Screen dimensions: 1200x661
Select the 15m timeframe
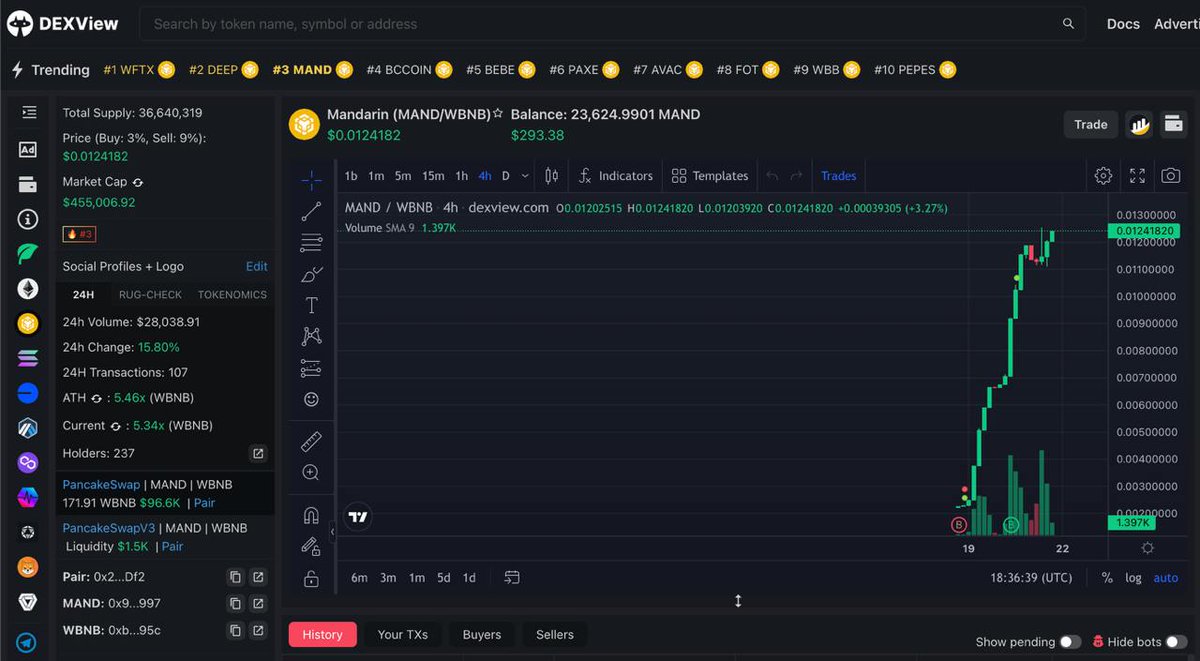pyautogui.click(x=433, y=176)
